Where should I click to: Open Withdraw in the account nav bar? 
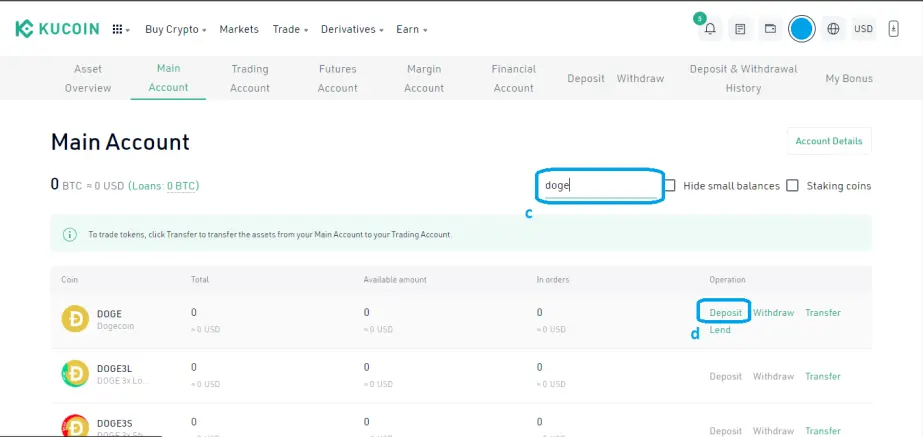(640, 78)
